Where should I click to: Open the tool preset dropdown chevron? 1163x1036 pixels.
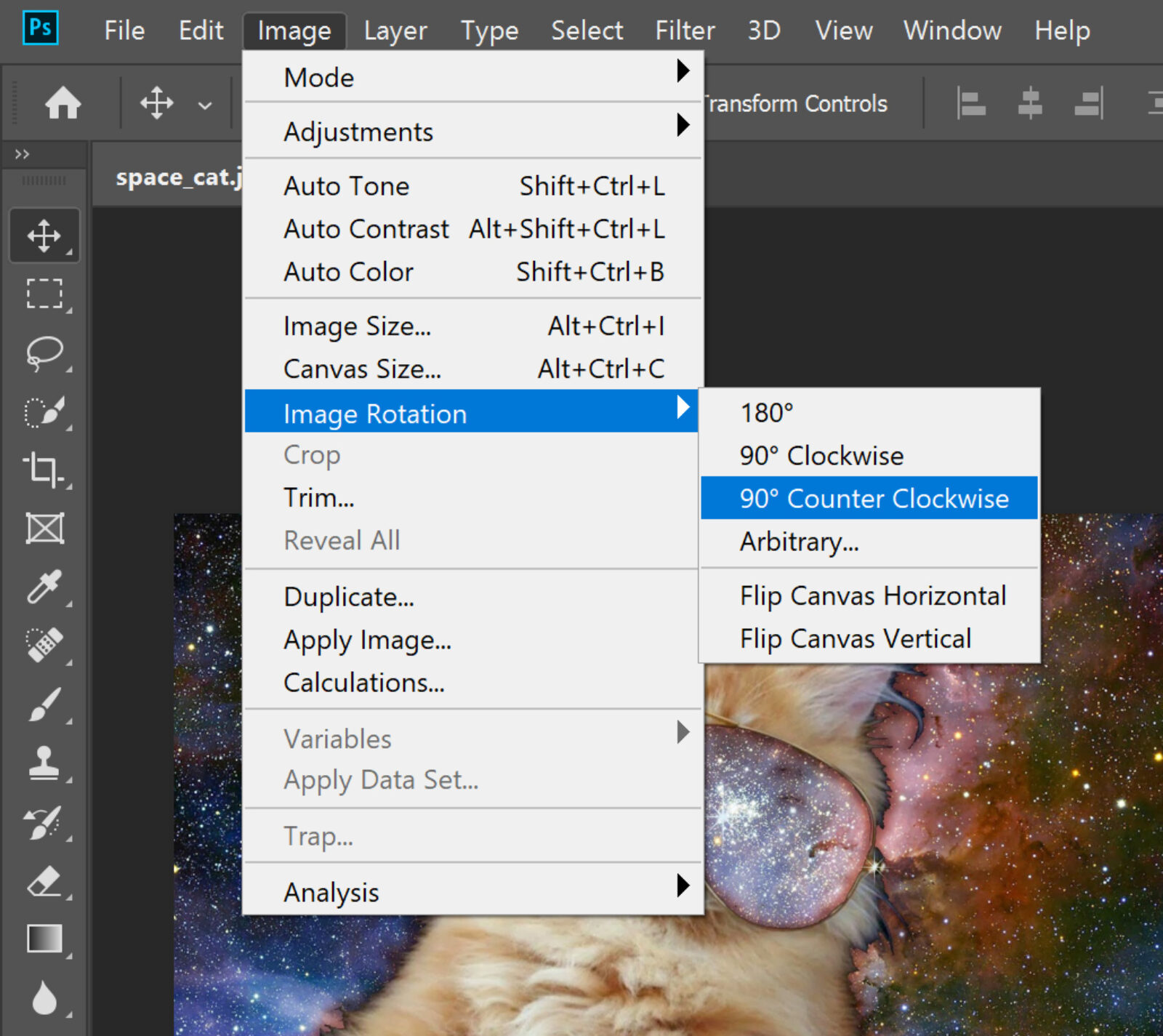point(205,105)
